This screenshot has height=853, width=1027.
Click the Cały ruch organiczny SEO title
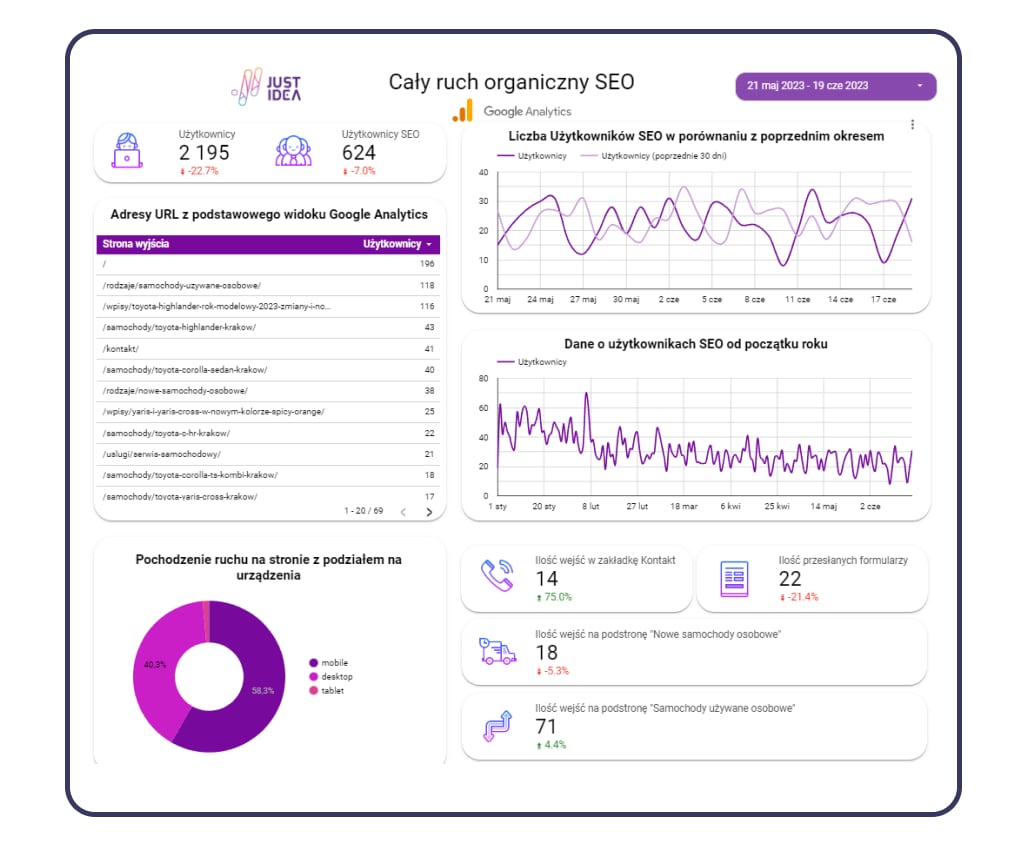pyautogui.click(x=512, y=82)
